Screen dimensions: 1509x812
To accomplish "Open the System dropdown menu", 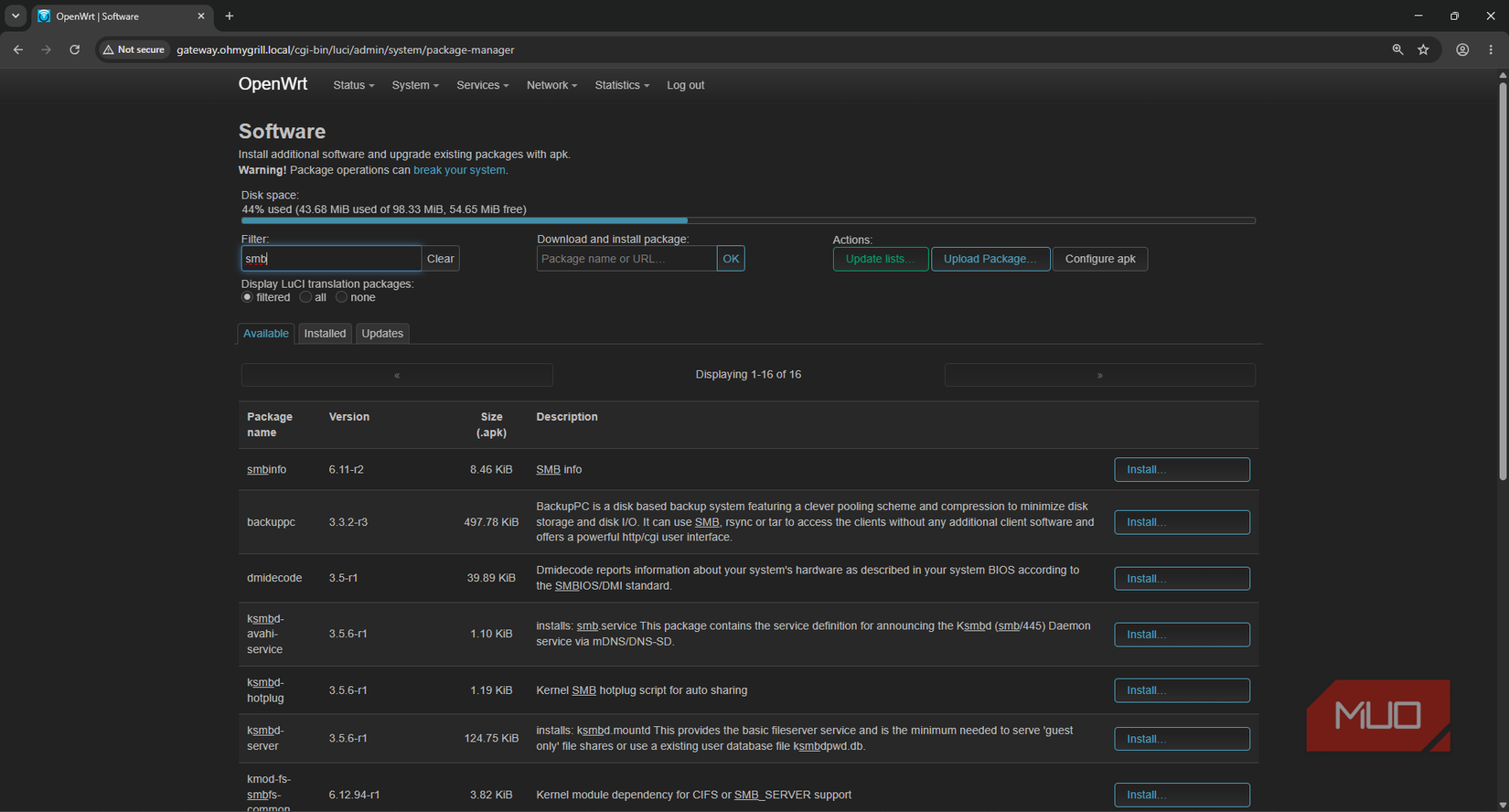I will (415, 85).
